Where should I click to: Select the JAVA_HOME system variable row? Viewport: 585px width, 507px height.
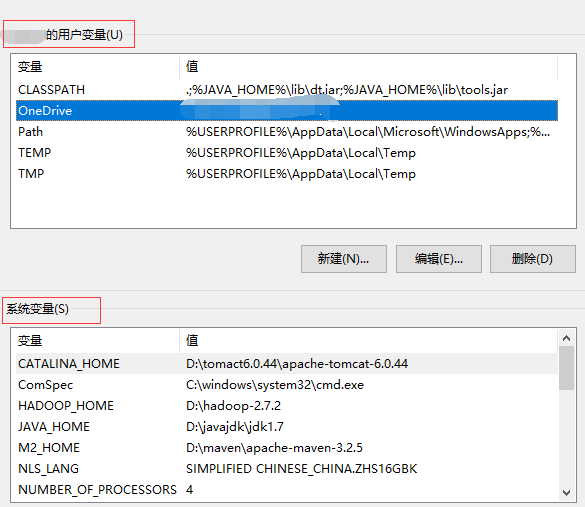point(287,426)
